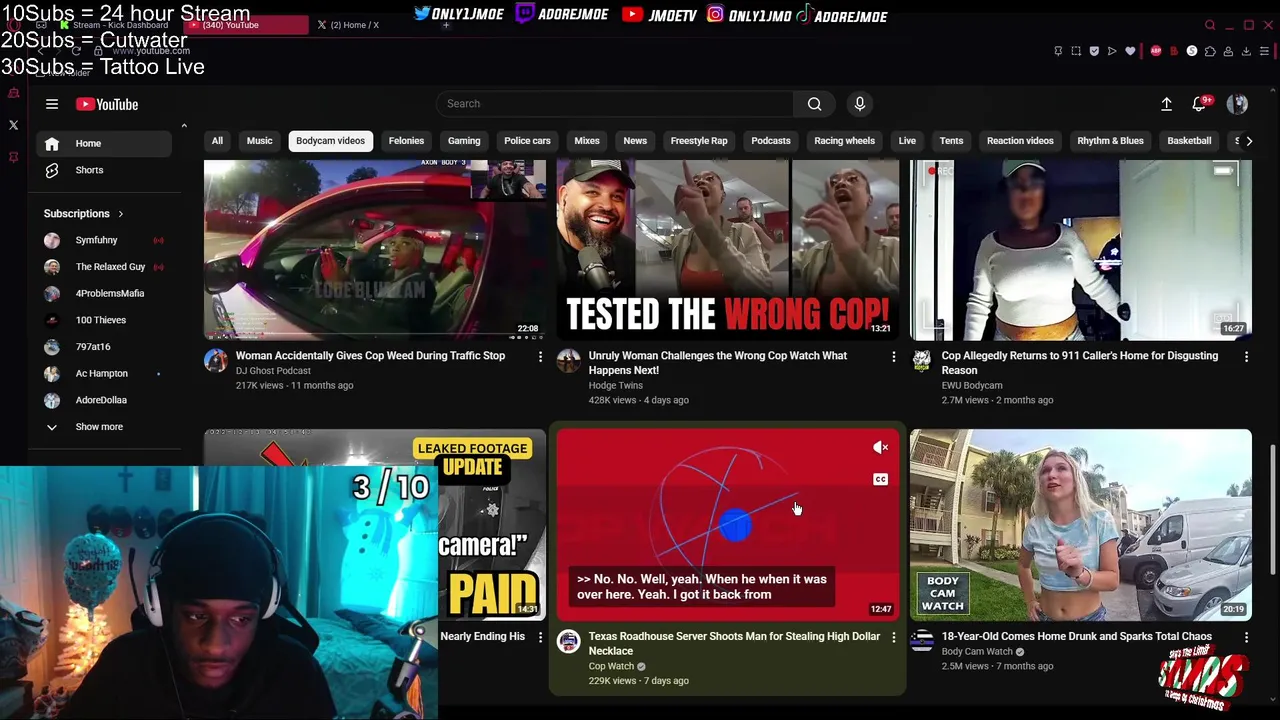The width and height of the screenshot is (1280, 720).
Task: Unmute the Texas Roadhouse video preview
Action: click(880, 448)
